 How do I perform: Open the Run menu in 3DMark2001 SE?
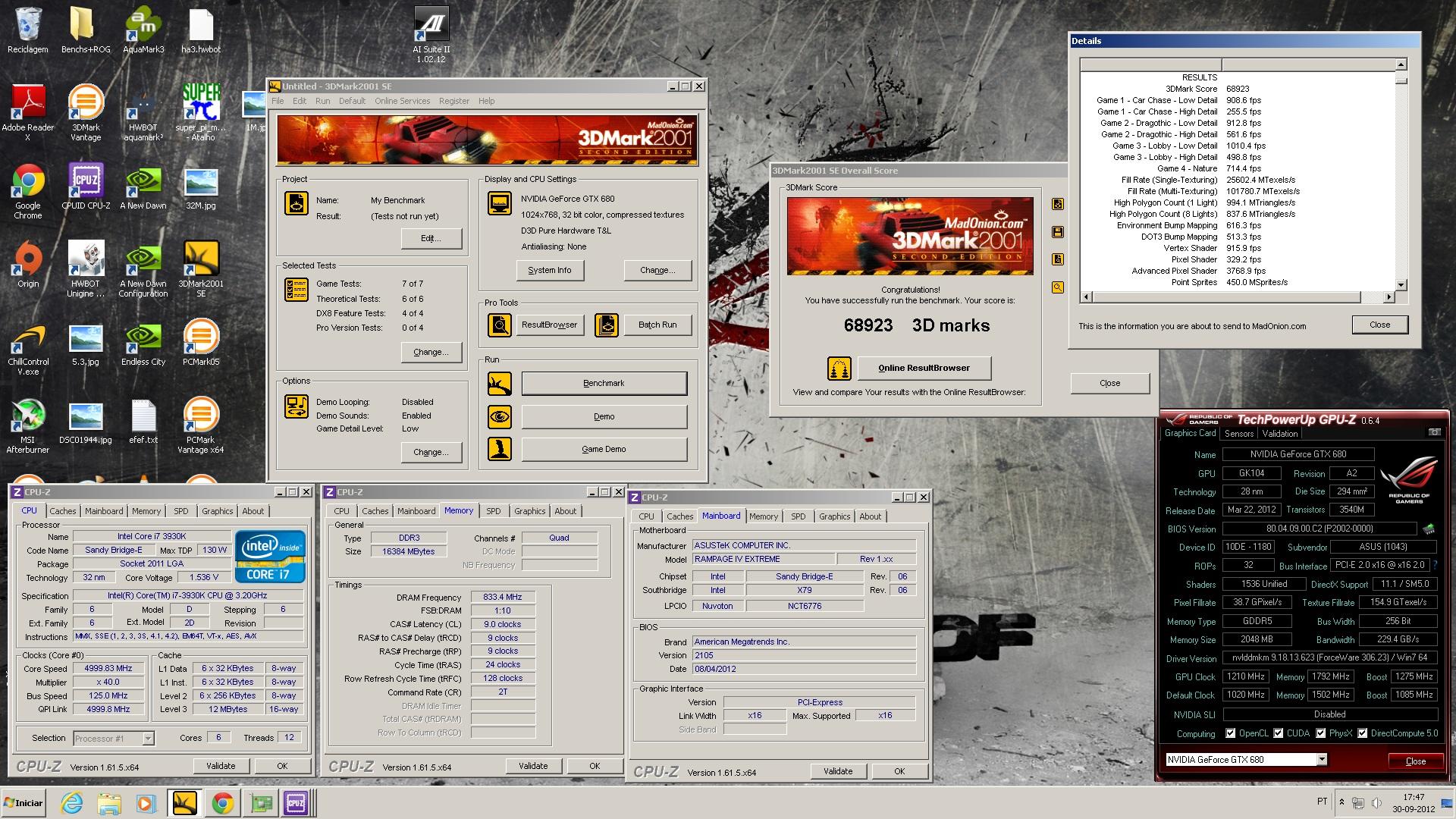pyautogui.click(x=322, y=101)
